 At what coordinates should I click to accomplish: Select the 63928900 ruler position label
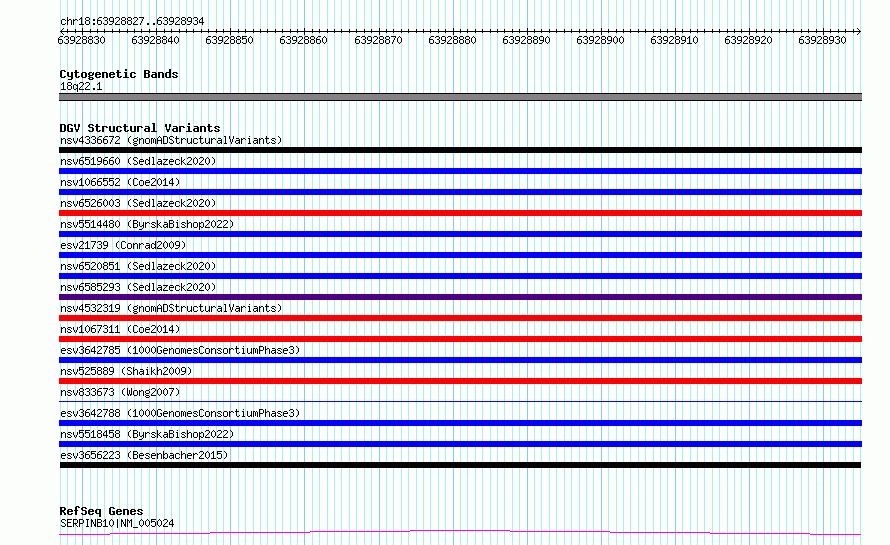click(600, 40)
